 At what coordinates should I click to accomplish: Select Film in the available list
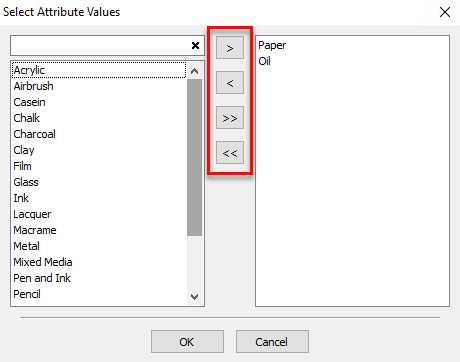[99, 166]
